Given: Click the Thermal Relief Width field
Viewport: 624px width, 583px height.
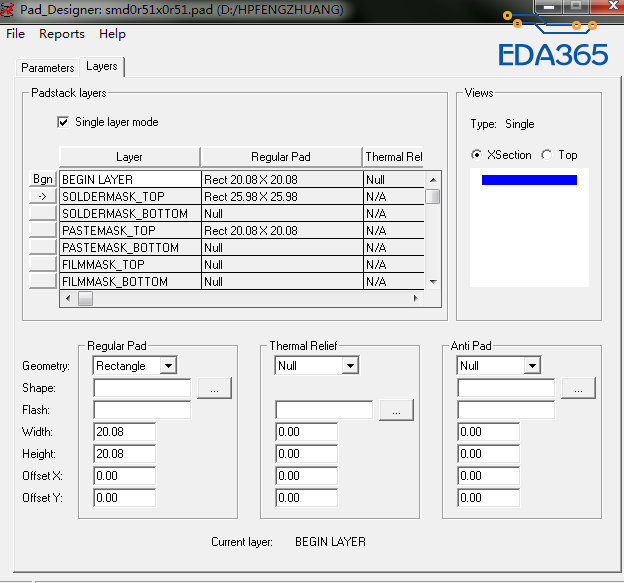Looking at the screenshot, I should (306, 432).
